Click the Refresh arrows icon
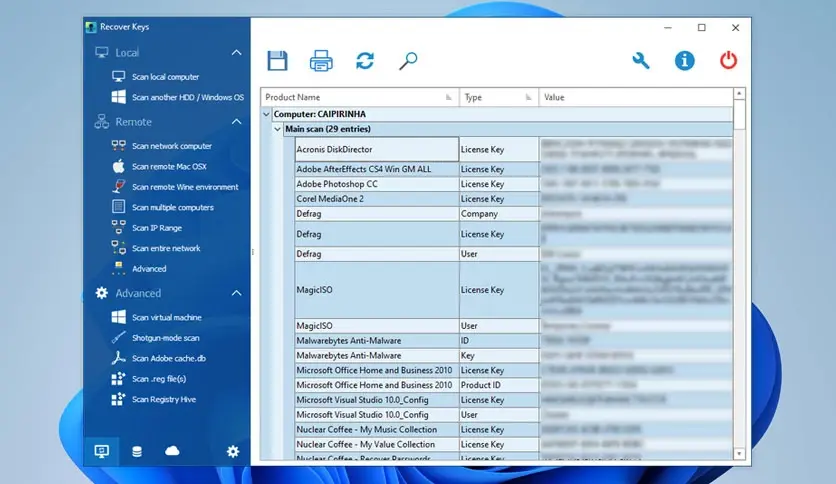The height and width of the screenshot is (484, 836). 365,61
